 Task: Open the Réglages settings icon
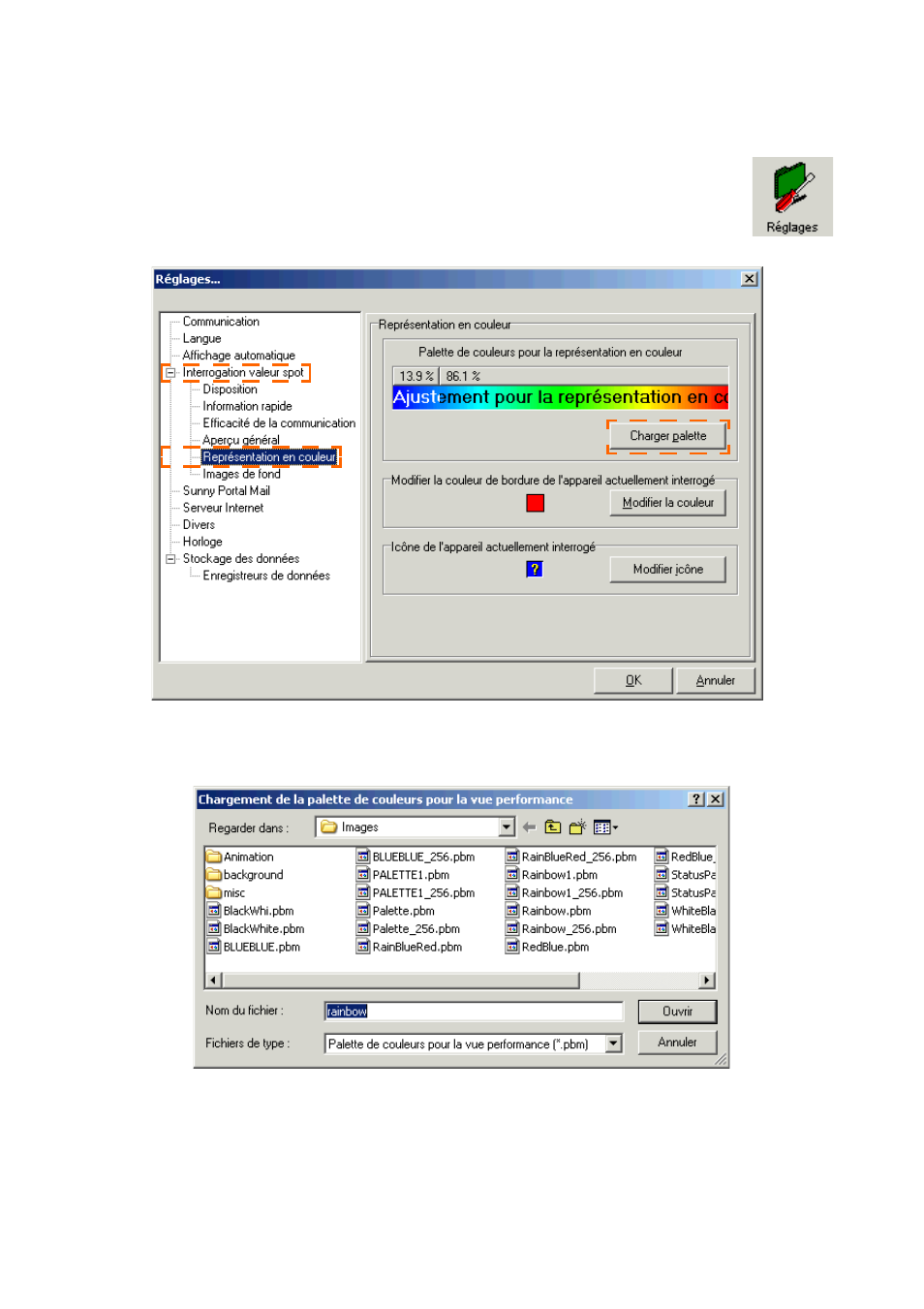tap(792, 197)
